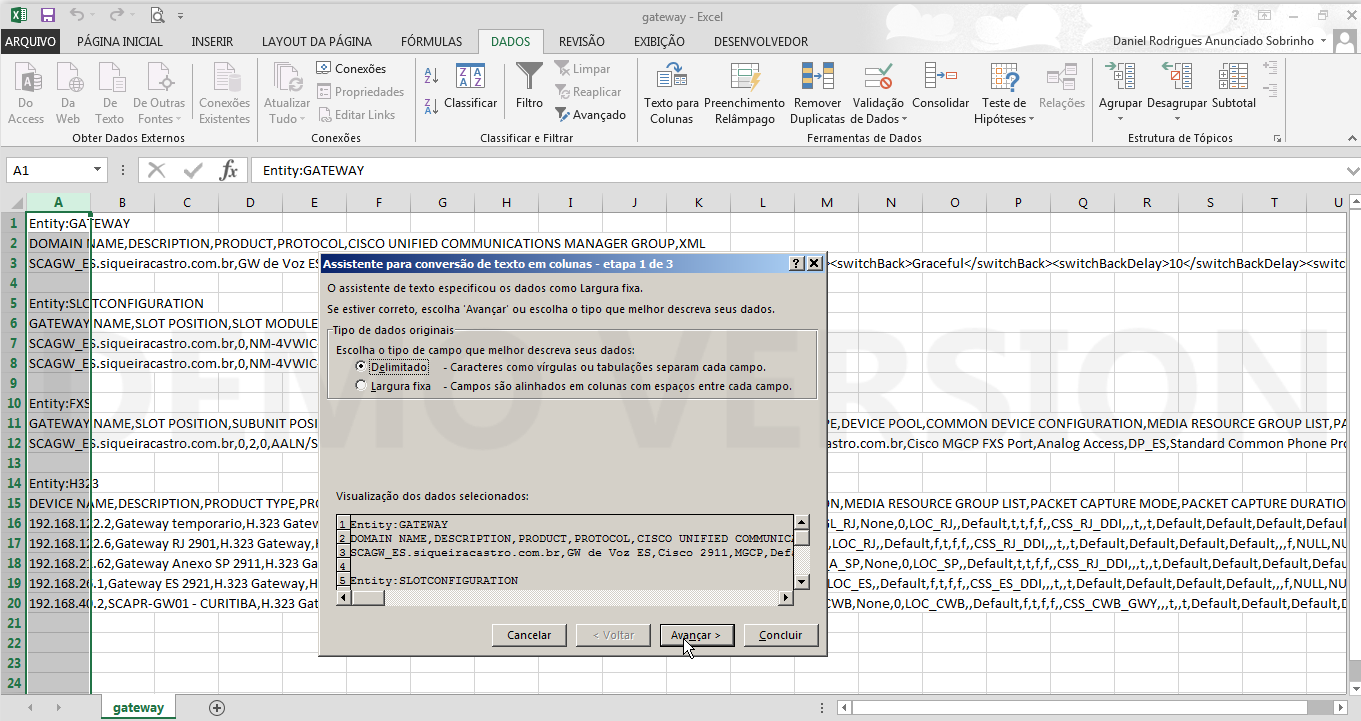Click cell containing Entity:FXS

click(x=59, y=403)
